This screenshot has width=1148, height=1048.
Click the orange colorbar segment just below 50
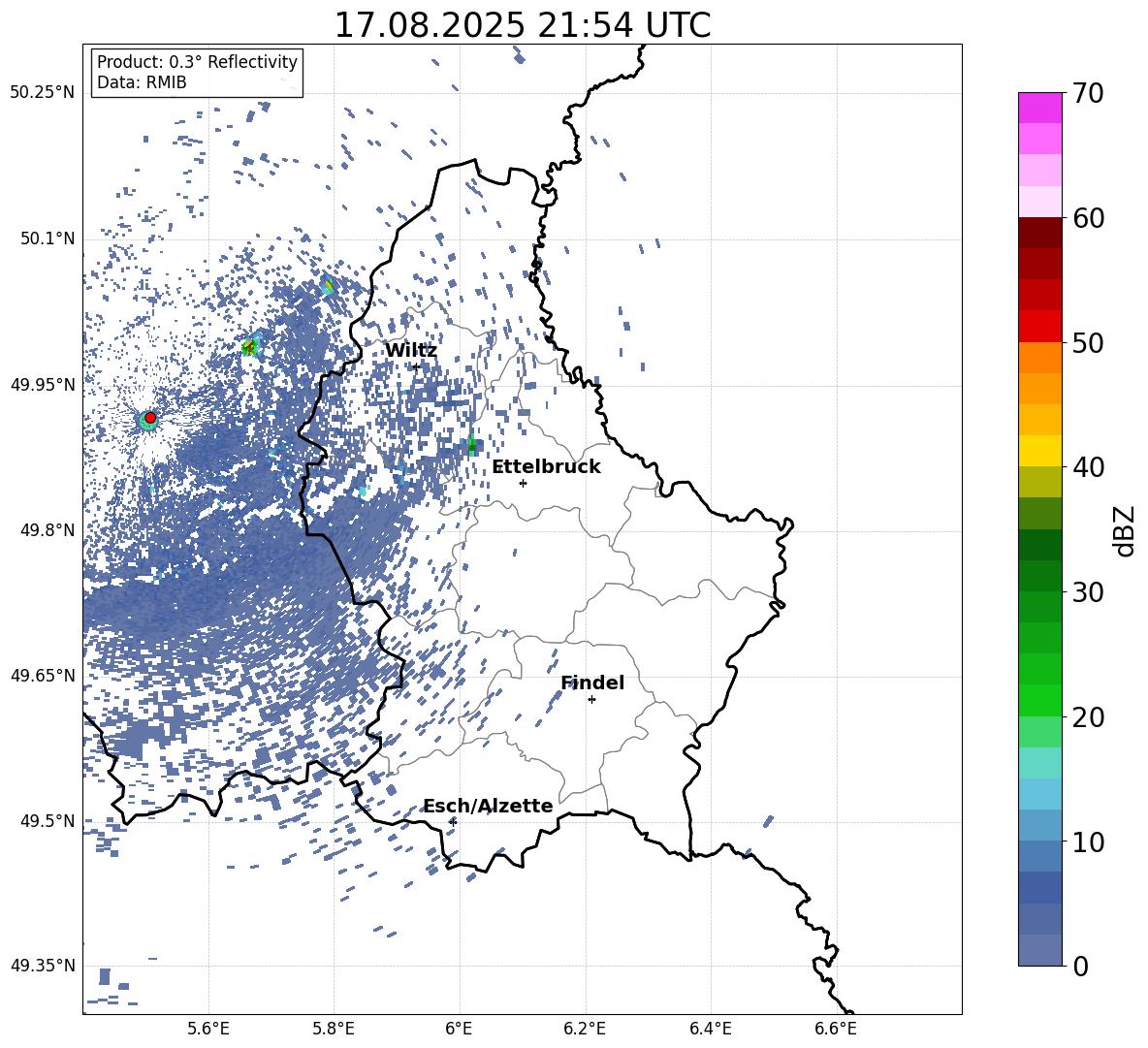pos(1040,358)
